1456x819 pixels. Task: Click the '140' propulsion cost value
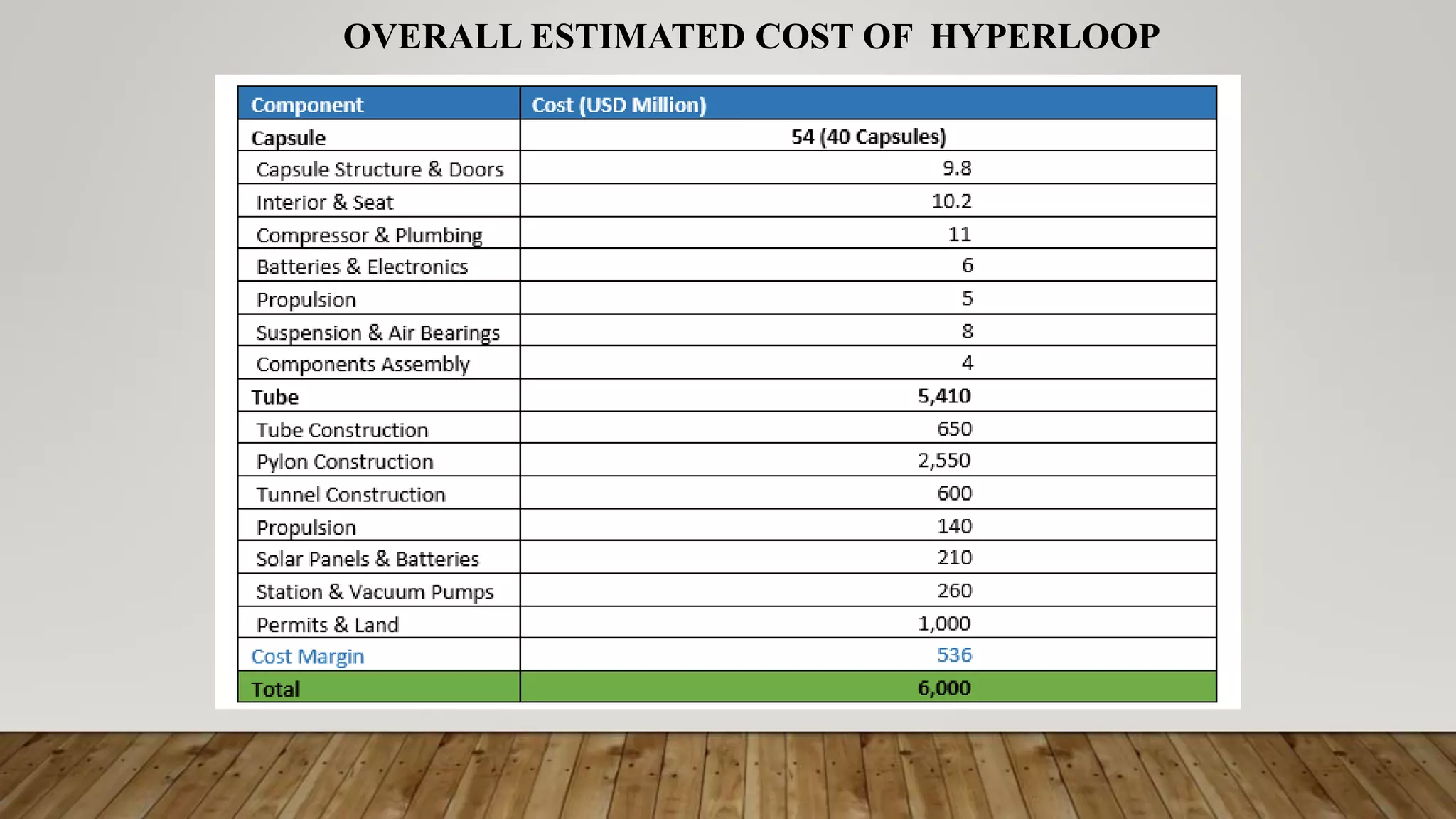tap(954, 526)
